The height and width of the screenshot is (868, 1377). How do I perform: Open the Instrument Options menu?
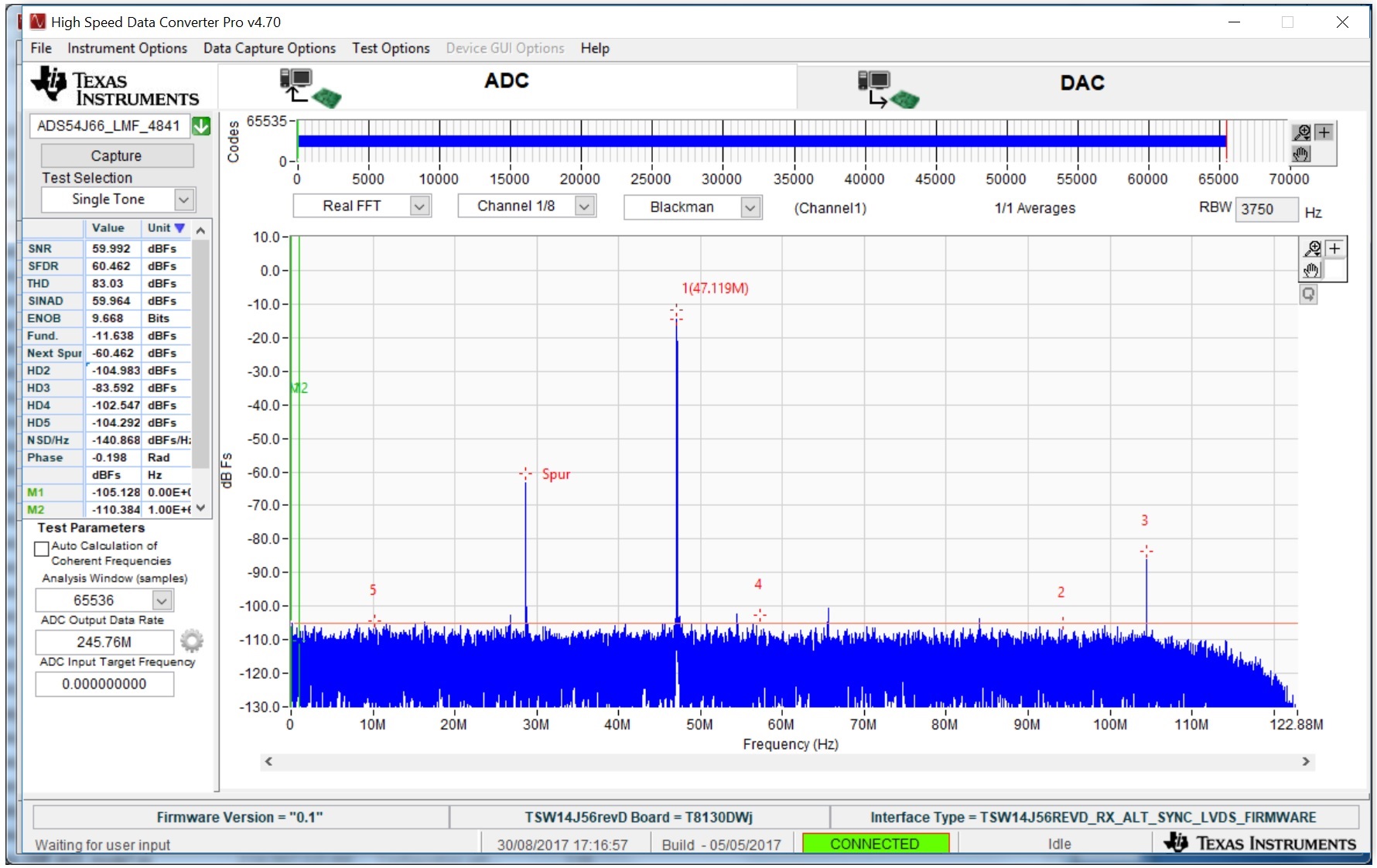click(127, 48)
